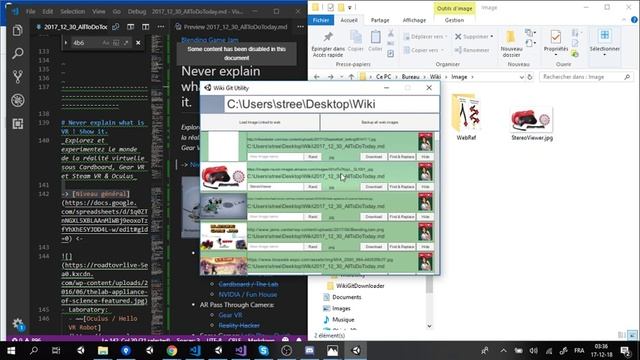This screenshot has height=360, width=640.
Task: Click Rand in the Blending jam row
Action: 313,247
